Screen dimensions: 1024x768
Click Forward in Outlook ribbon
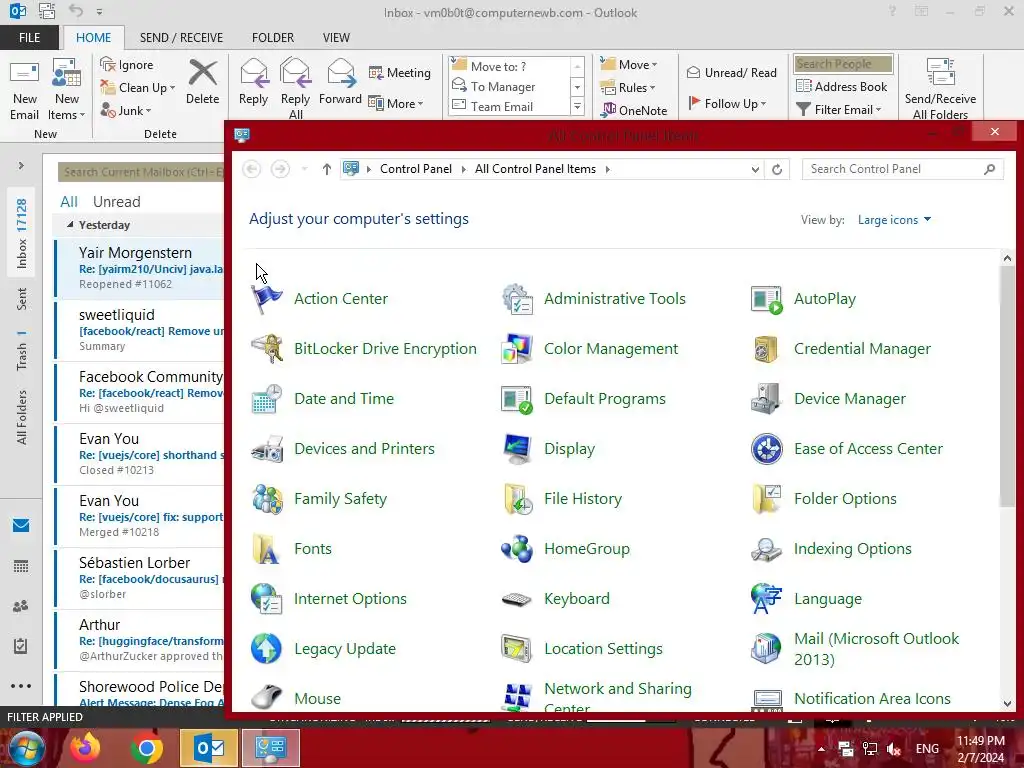pyautogui.click(x=340, y=82)
